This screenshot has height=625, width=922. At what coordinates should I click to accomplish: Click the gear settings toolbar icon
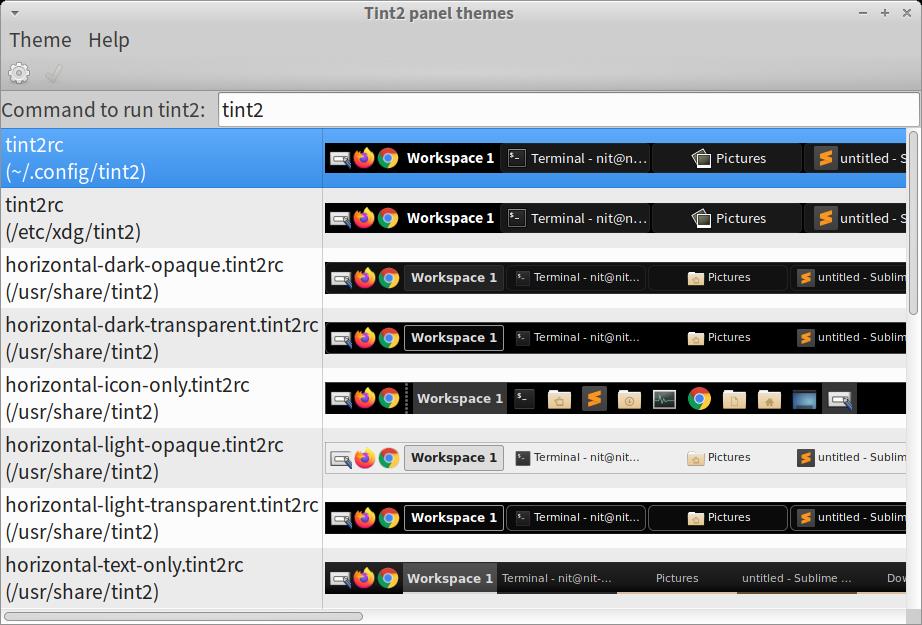point(19,73)
